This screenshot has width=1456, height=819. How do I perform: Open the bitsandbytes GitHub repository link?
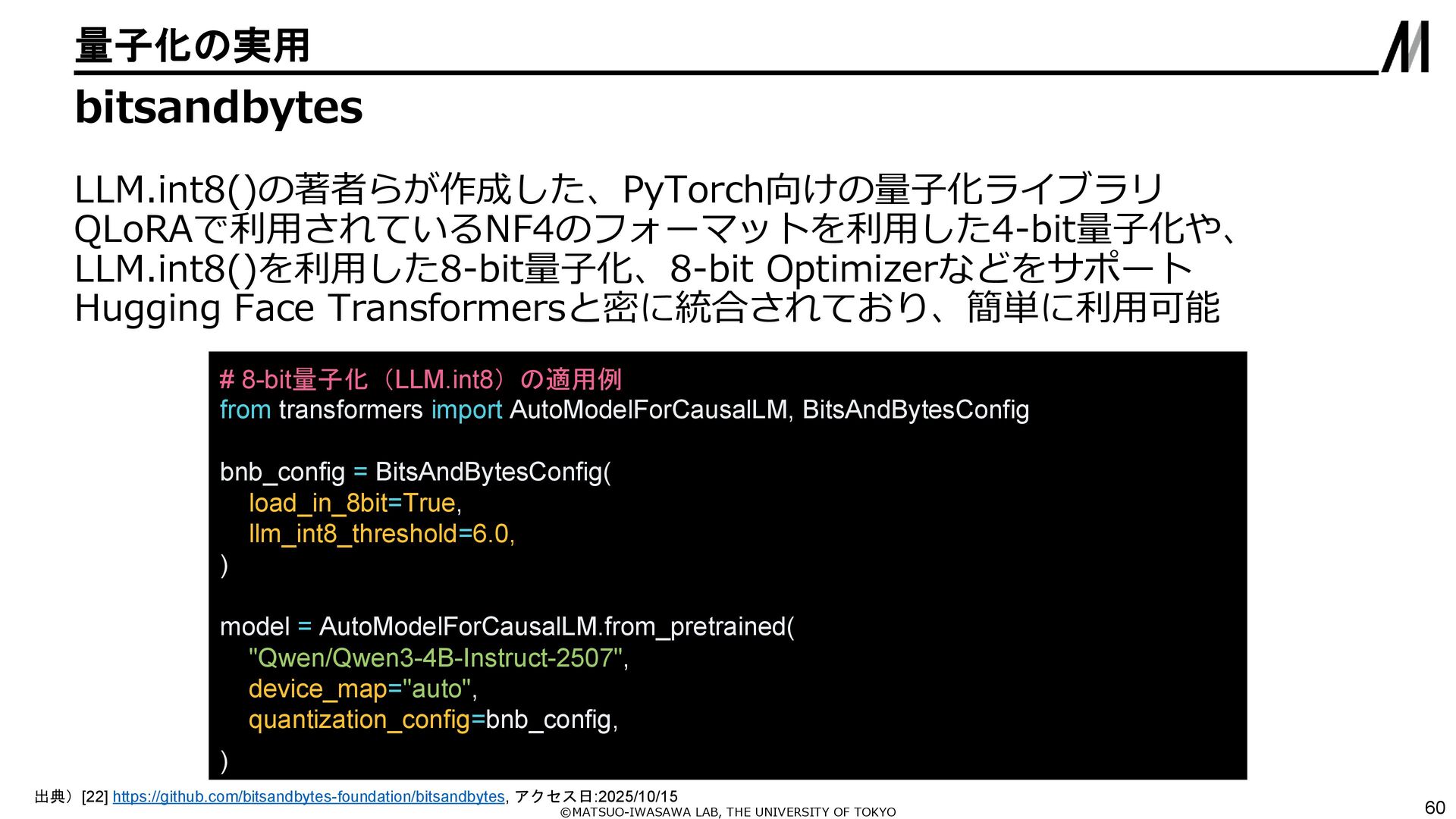point(308,797)
